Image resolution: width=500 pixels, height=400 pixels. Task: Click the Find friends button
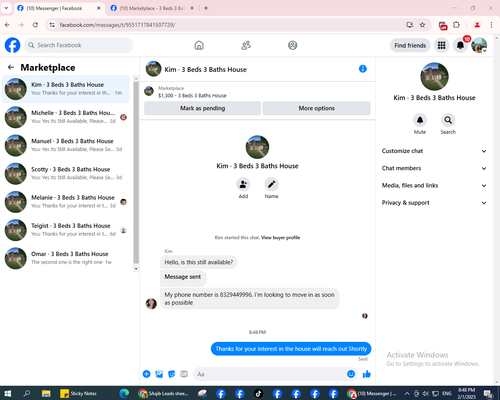pos(410,45)
